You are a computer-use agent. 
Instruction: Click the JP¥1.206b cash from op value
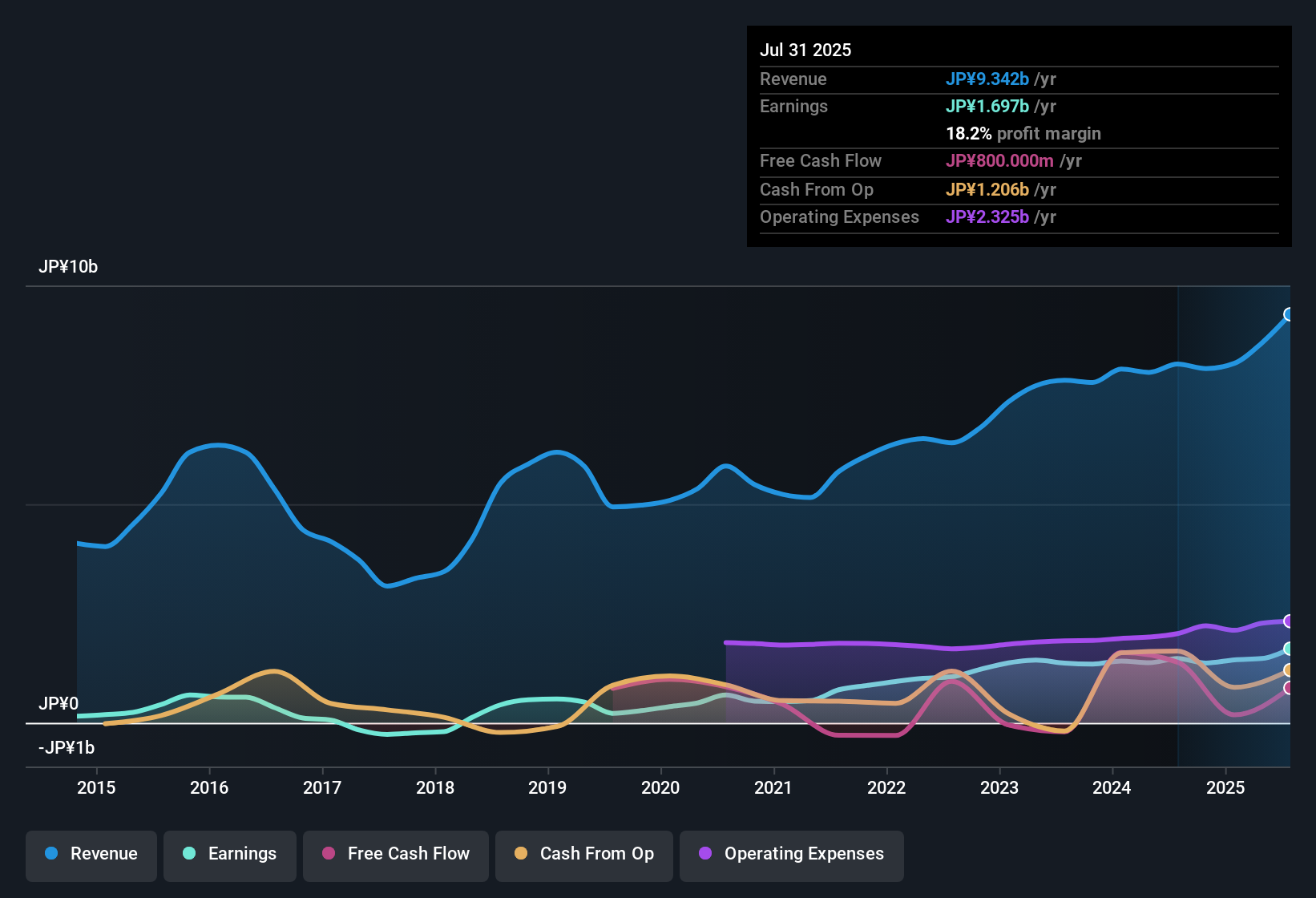(x=987, y=190)
